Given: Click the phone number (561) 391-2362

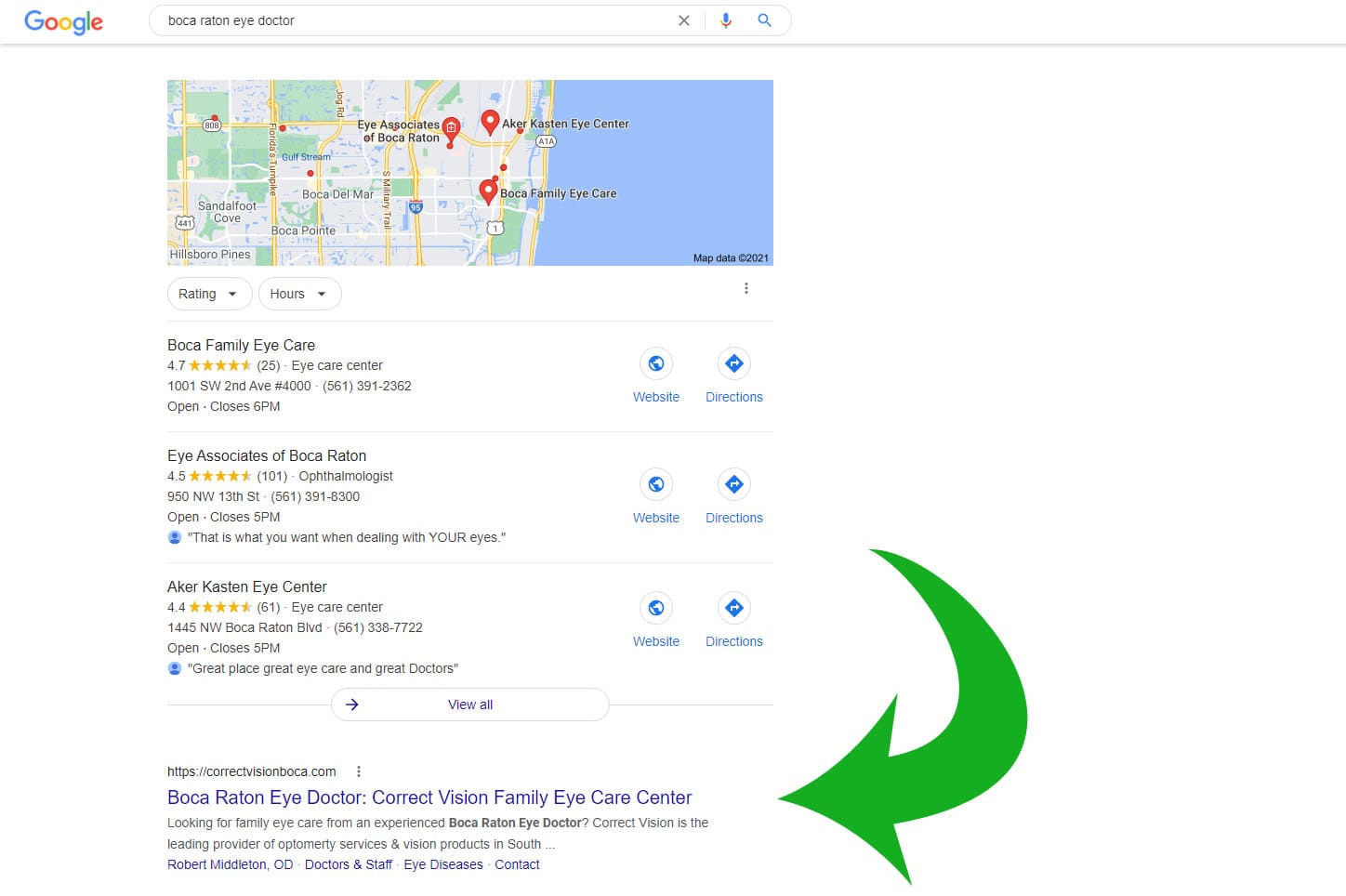Looking at the screenshot, I should [x=366, y=386].
